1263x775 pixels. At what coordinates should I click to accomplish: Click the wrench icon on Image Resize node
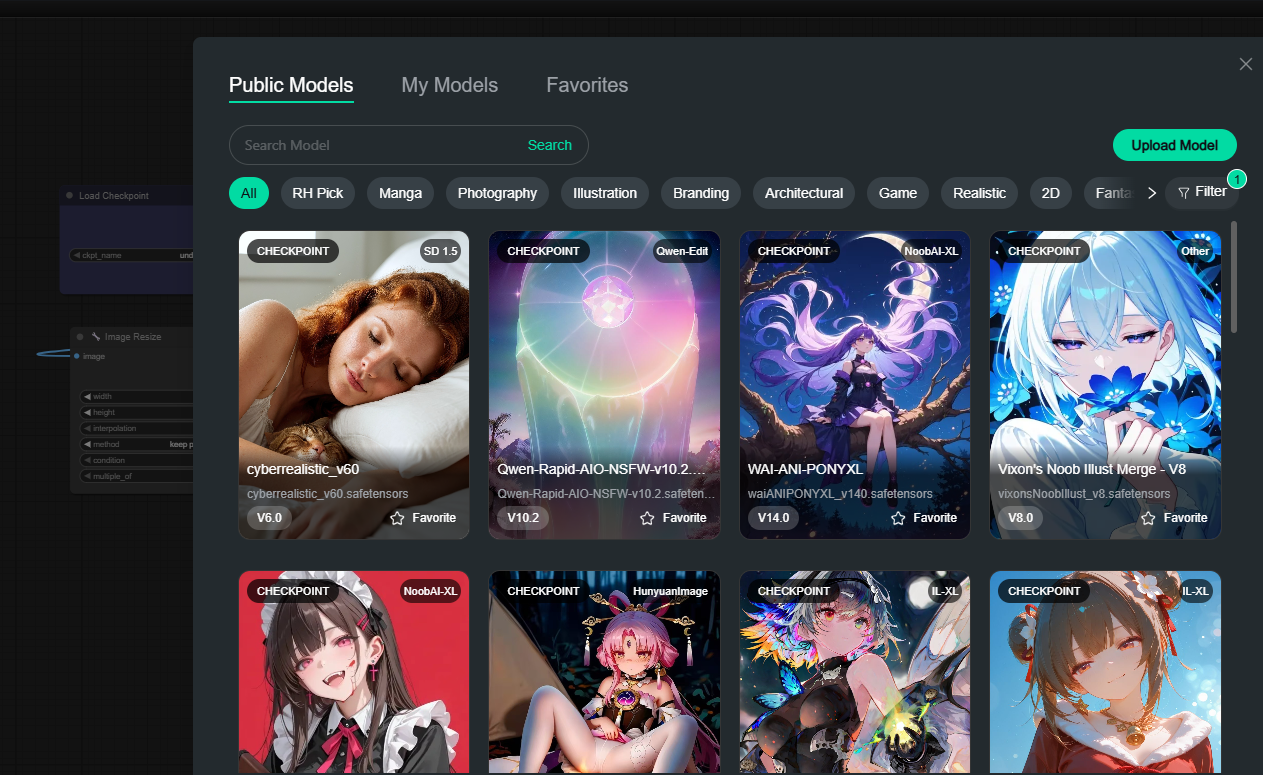[x=96, y=337]
